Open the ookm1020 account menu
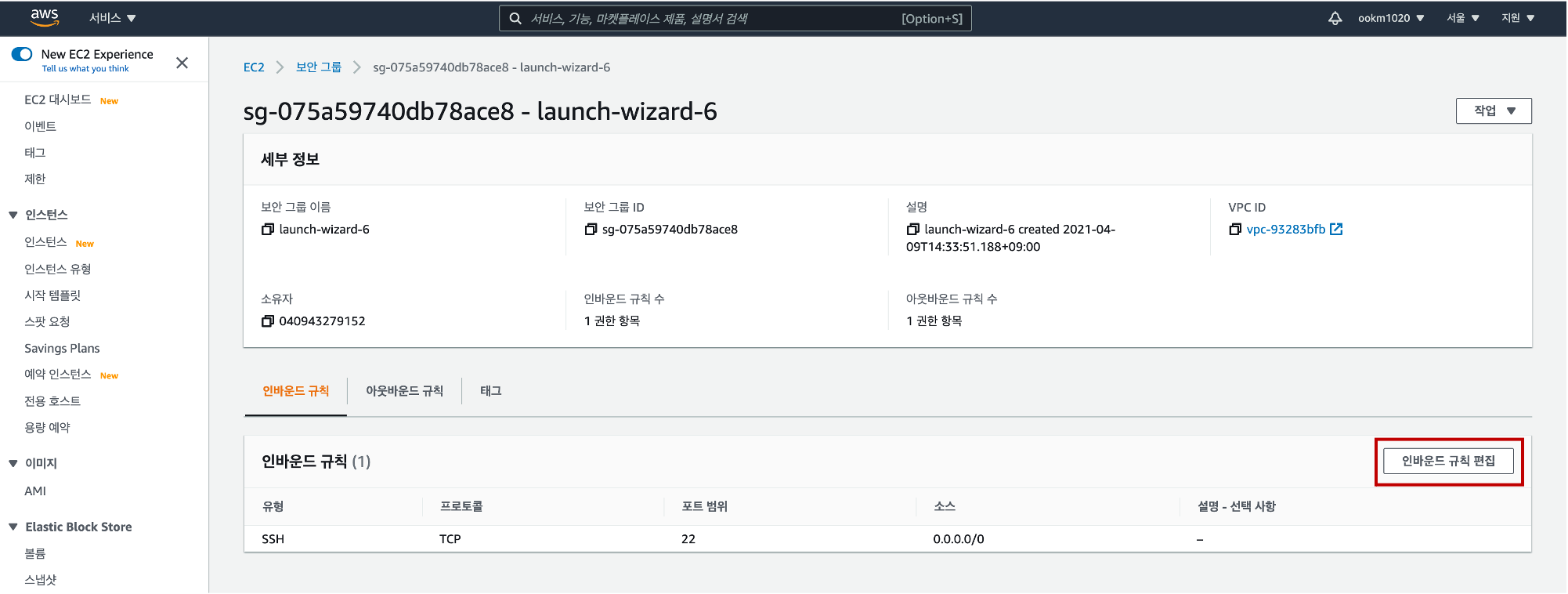1568x594 pixels. (x=1391, y=18)
